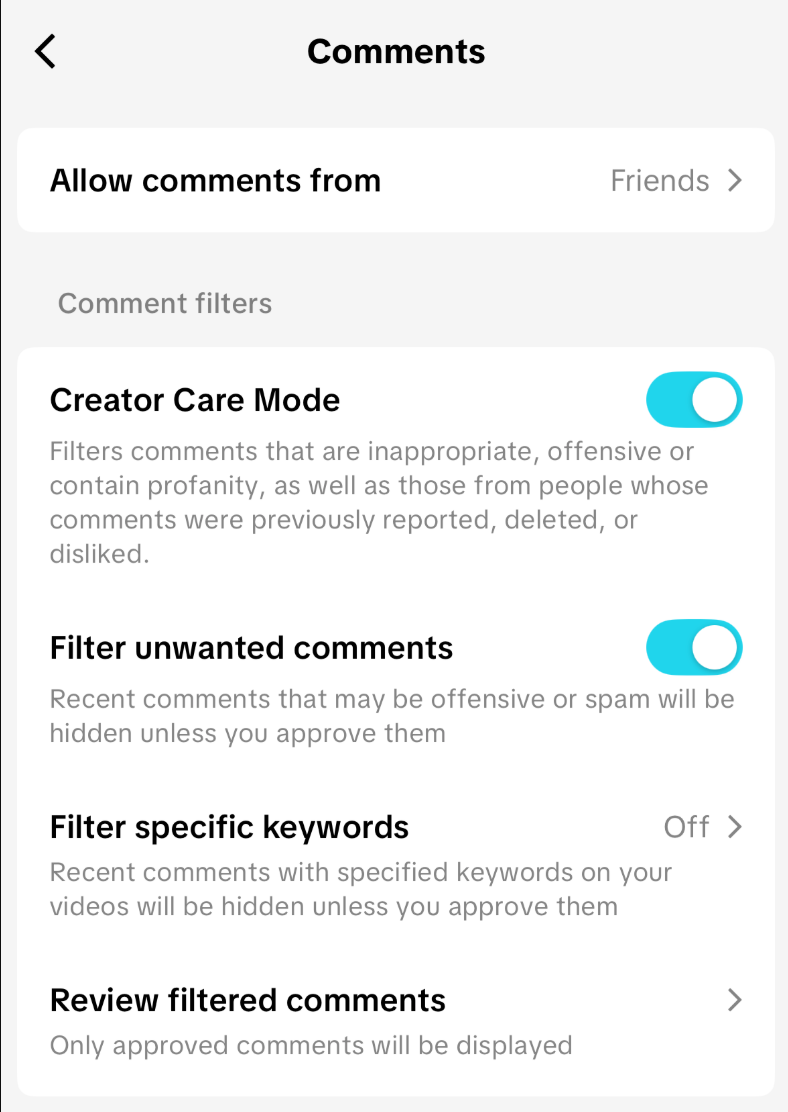This screenshot has width=788, height=1112.
Task: Disable the Filter unwanted comments toggle
Action: coord(694,647)
